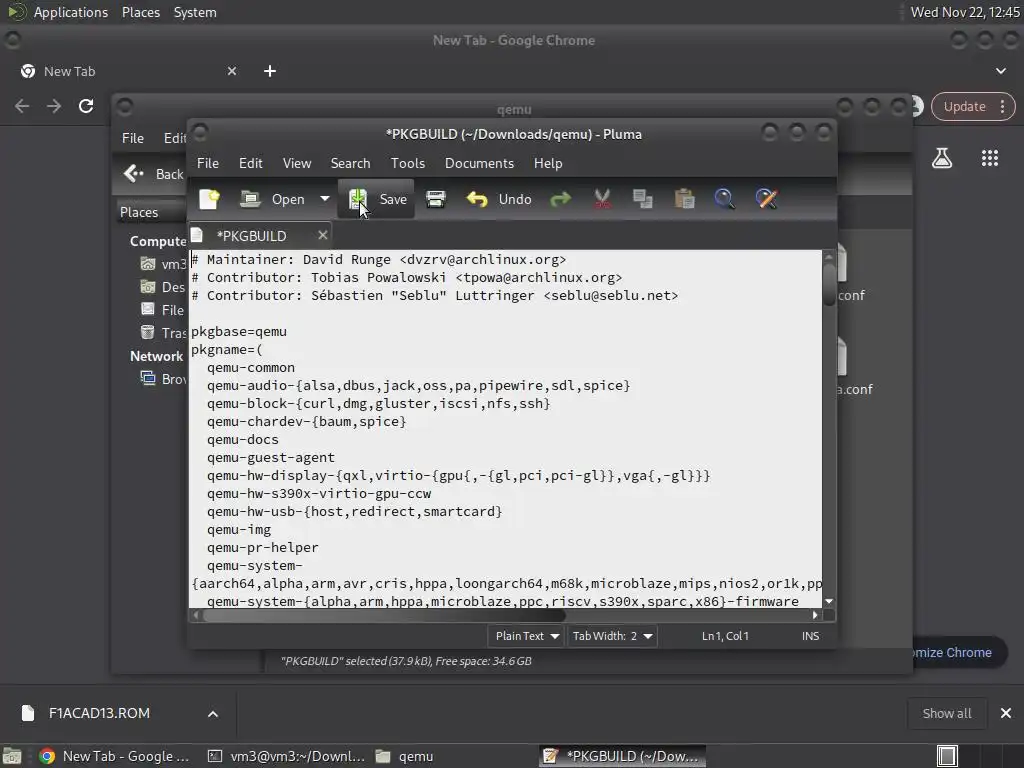Open the Help menu in Pluma
Screen dimensions: 1024x768
[x=548, y=163]
